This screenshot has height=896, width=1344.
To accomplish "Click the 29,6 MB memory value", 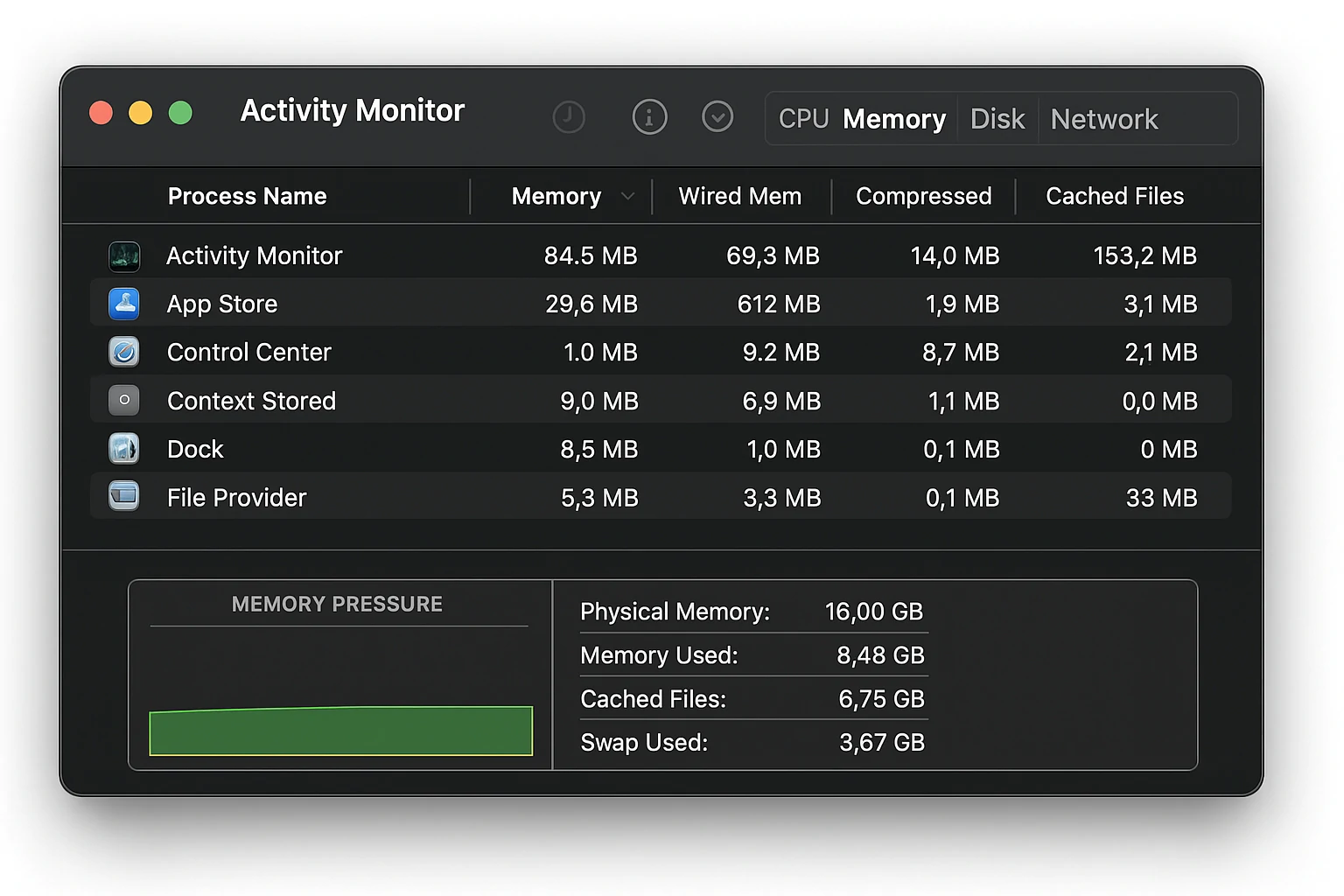I will (591, 304).
